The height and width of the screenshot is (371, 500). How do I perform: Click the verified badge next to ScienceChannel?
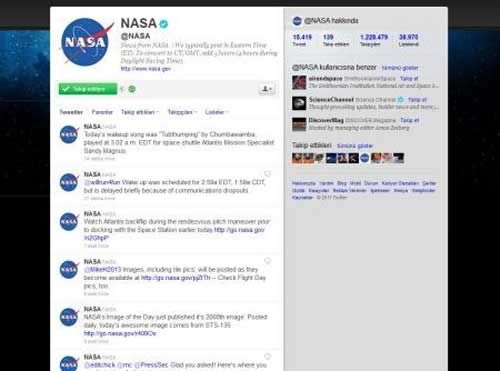[x=401, y=100]
